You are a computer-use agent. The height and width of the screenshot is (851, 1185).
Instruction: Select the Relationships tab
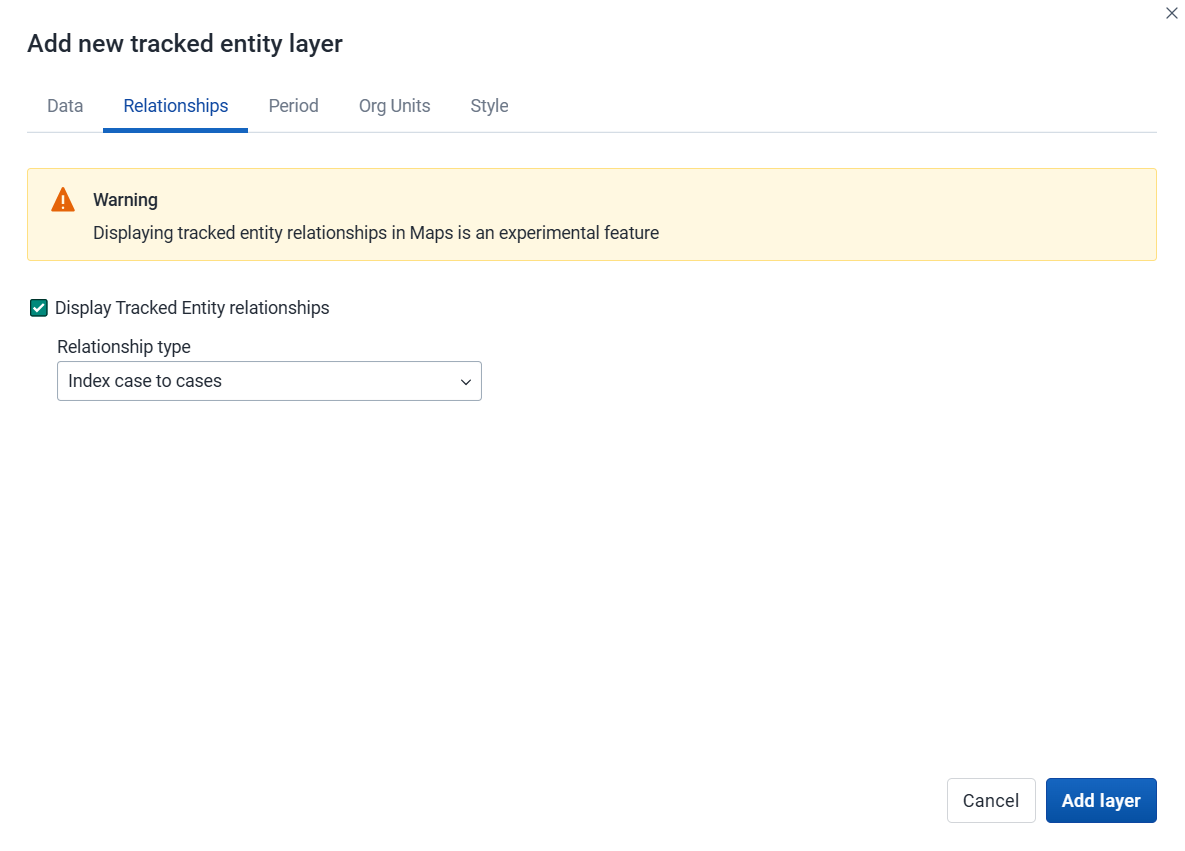point(175,106)
